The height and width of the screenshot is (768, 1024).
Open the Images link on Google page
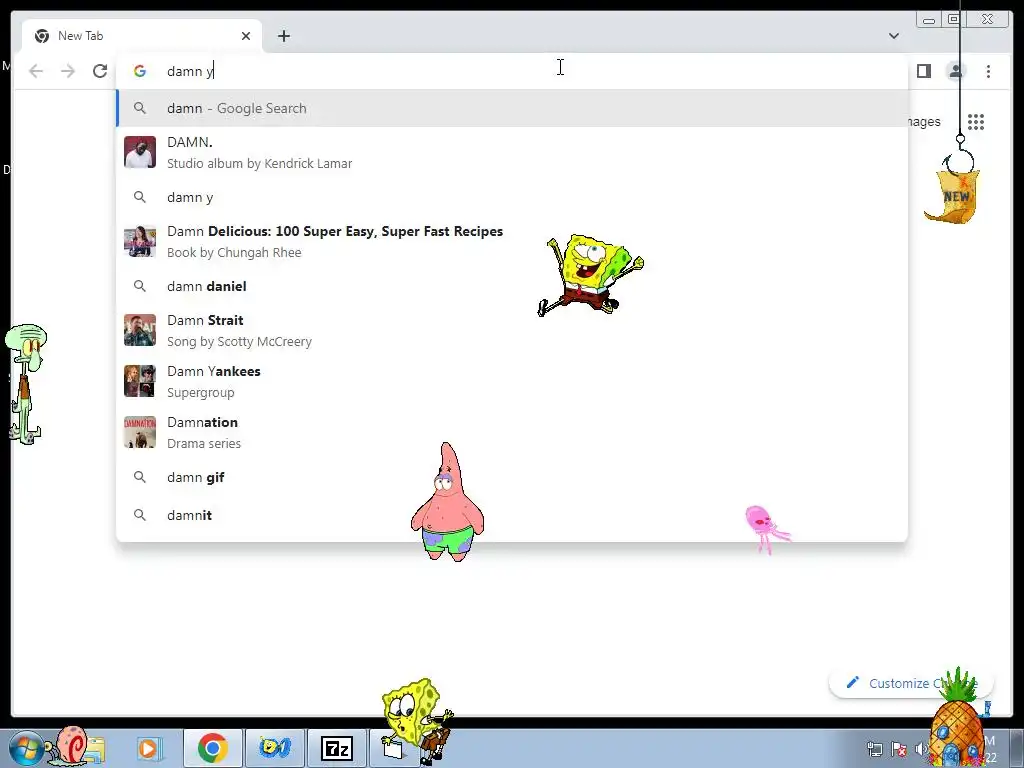925,122
